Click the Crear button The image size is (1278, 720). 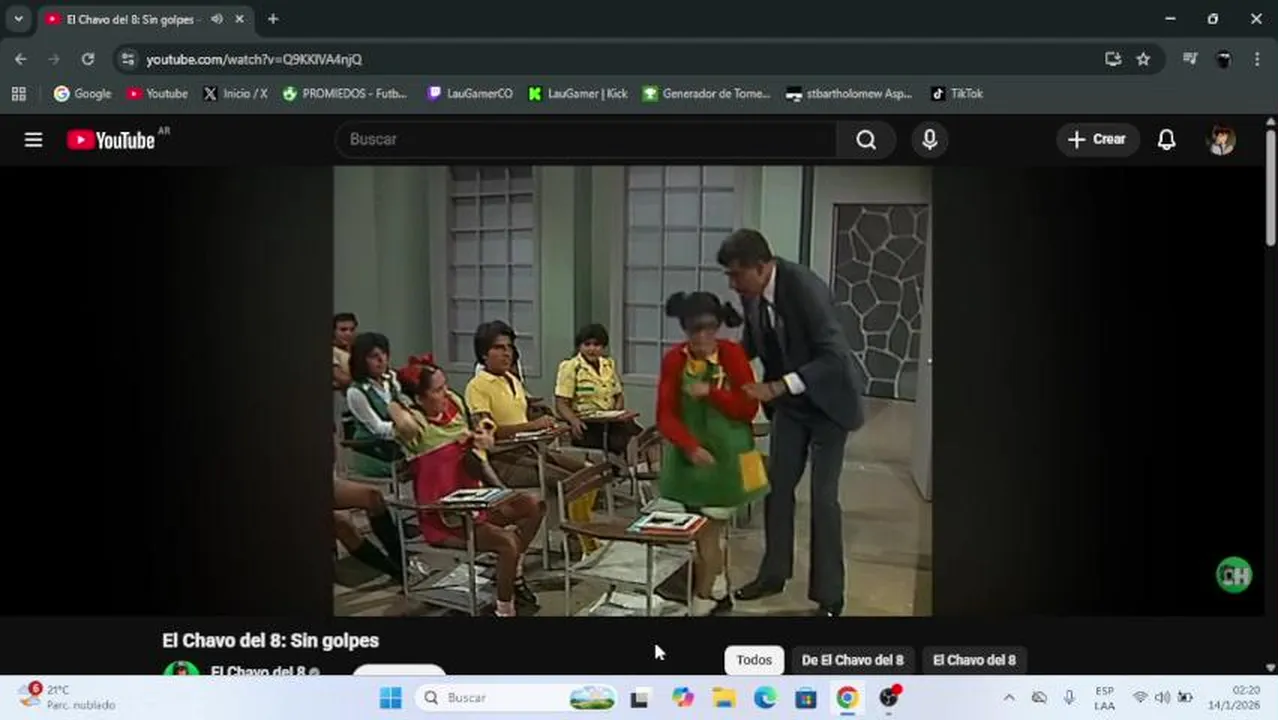[1097, 140]
